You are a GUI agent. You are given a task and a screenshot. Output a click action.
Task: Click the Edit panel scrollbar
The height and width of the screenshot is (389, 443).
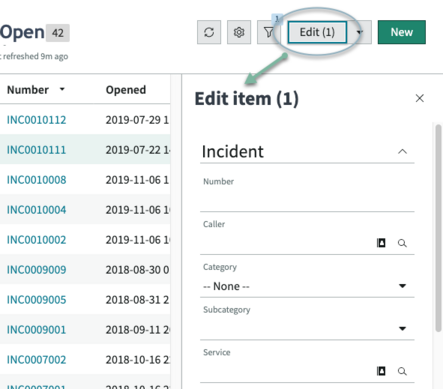438,228
